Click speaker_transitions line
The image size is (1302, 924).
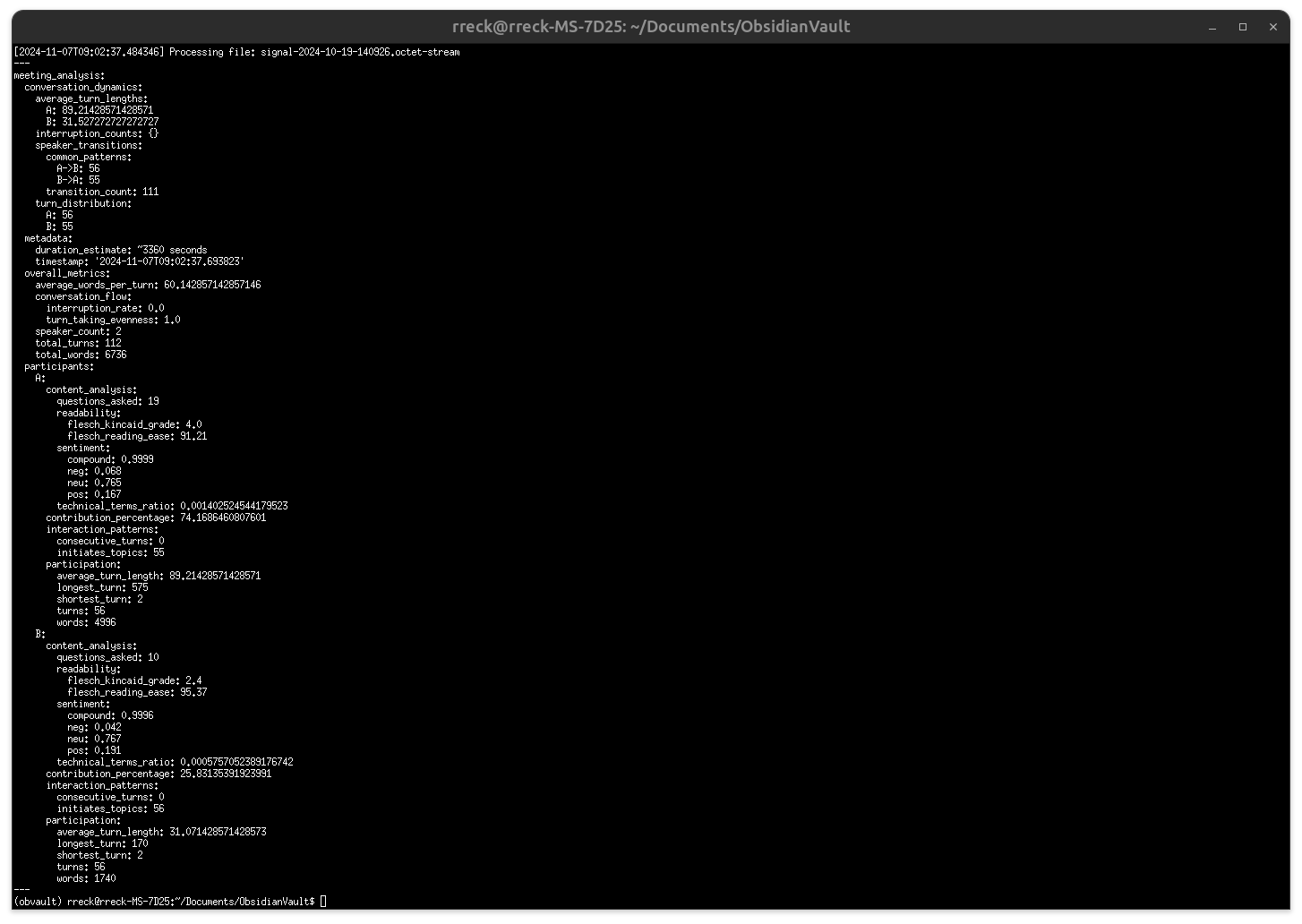point(89,145)
